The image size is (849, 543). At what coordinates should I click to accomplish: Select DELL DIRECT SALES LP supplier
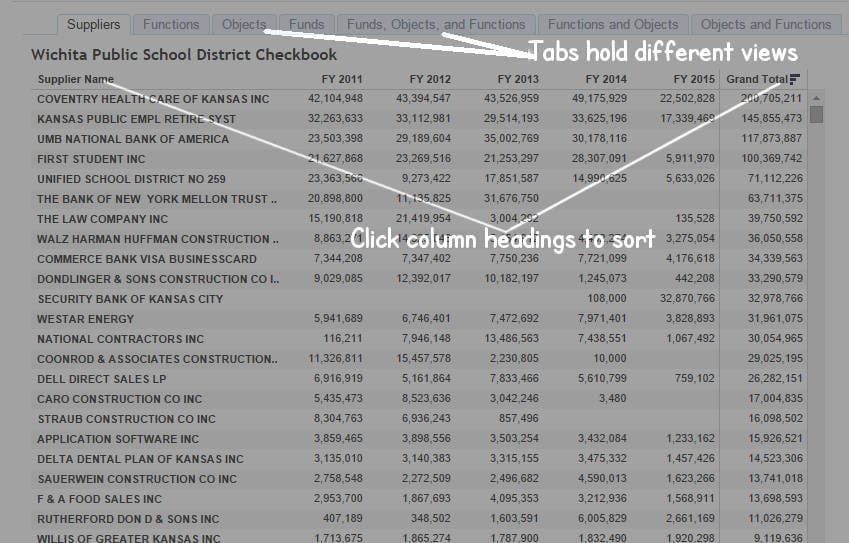(x=102, y=380)
